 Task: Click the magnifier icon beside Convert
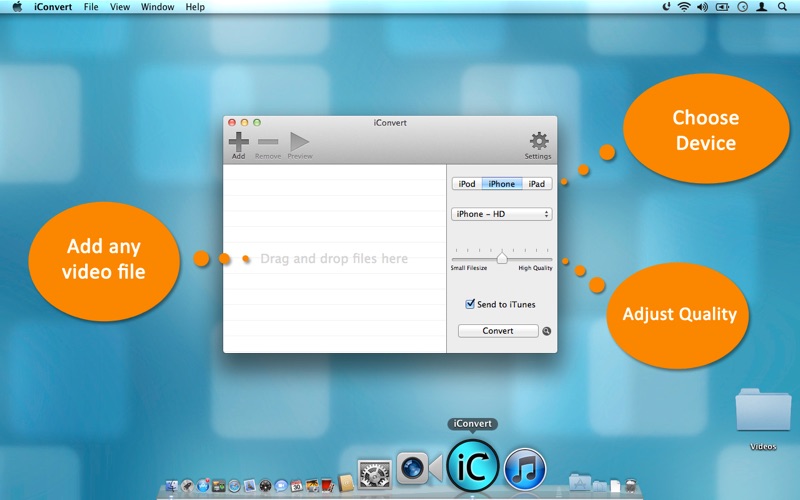[x=547, y=331]
